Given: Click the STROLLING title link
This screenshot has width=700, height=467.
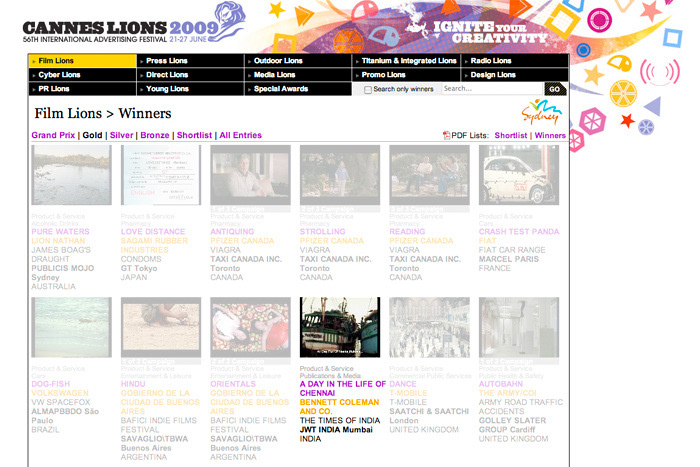Looking at the screenshot, I should coord(322,232).
